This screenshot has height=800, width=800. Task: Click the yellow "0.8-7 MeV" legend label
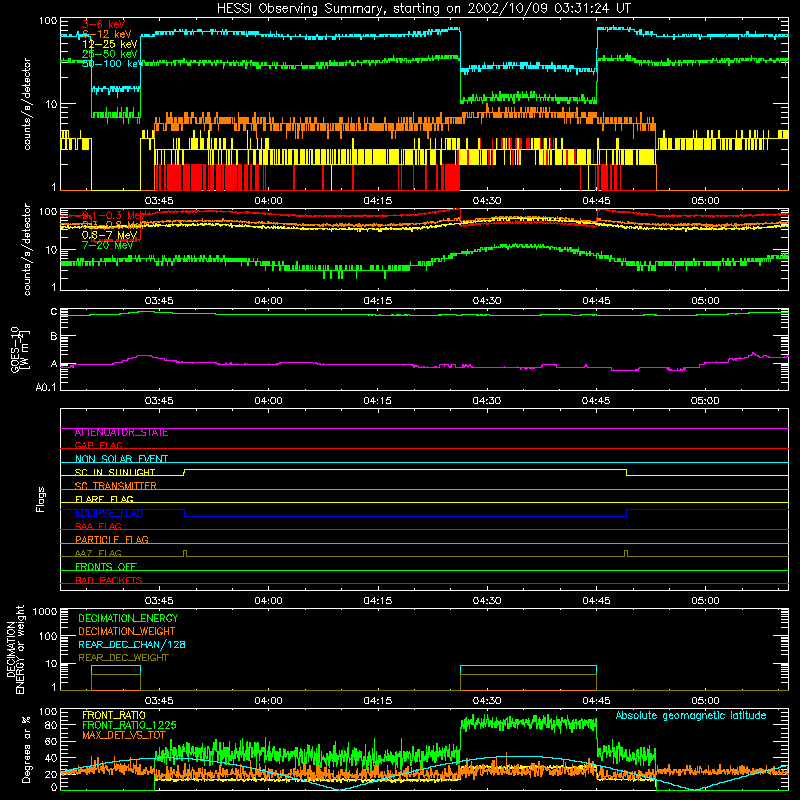(x=109, y=235)
